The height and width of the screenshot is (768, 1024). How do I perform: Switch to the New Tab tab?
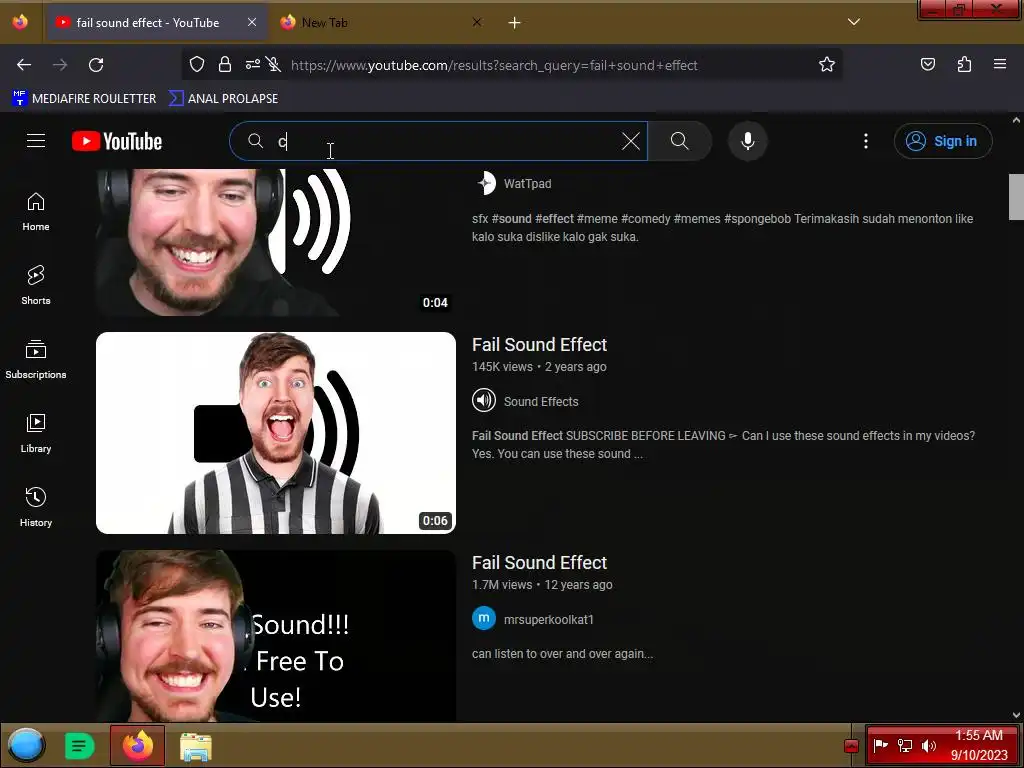point(379,23)
